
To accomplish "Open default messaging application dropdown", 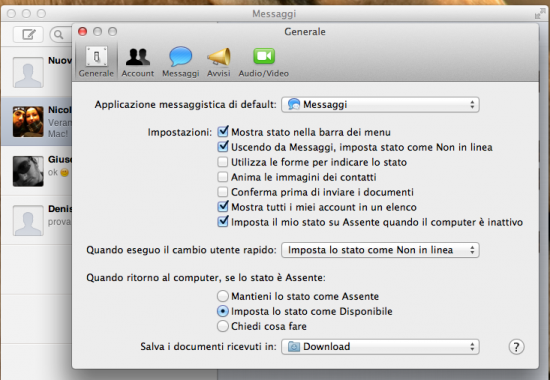I will (380, 105).
